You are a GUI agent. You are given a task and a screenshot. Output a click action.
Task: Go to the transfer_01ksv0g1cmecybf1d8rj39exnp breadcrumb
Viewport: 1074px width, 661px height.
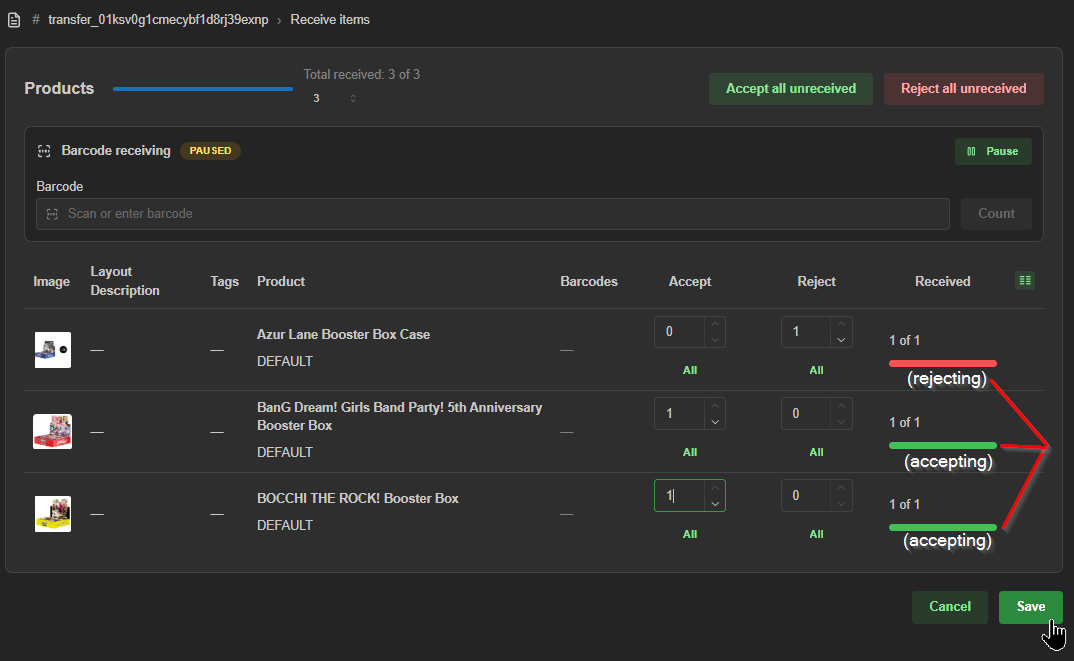tap(158, 20)
